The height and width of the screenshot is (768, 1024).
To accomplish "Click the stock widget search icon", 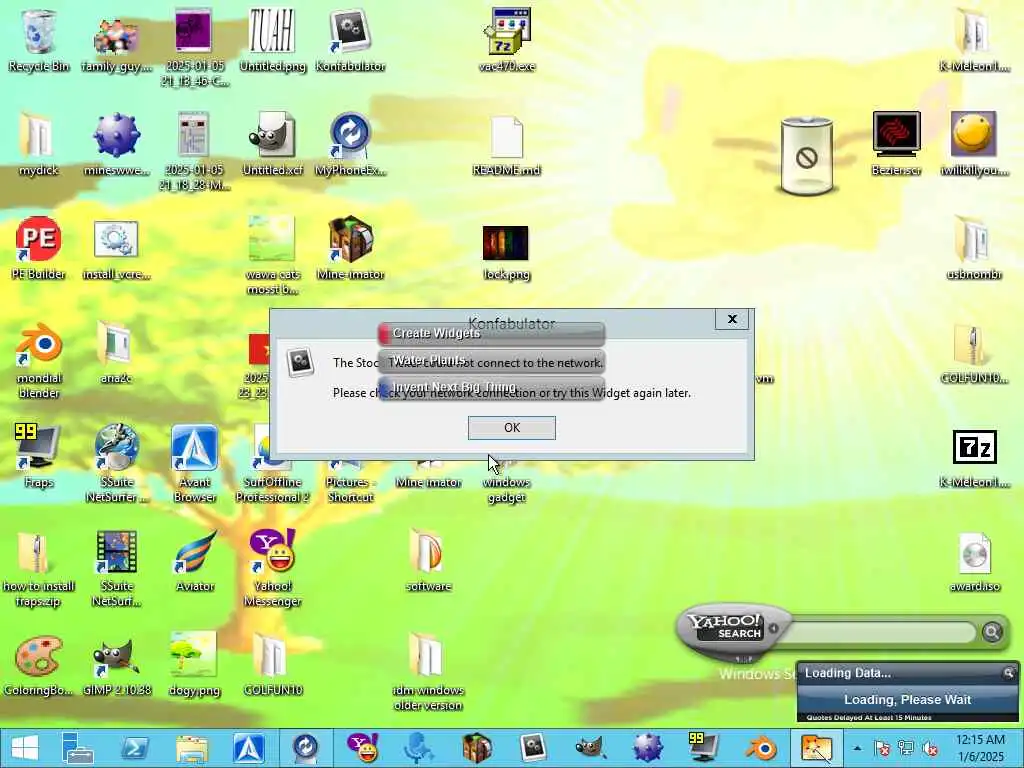I will coord(1008,672).
